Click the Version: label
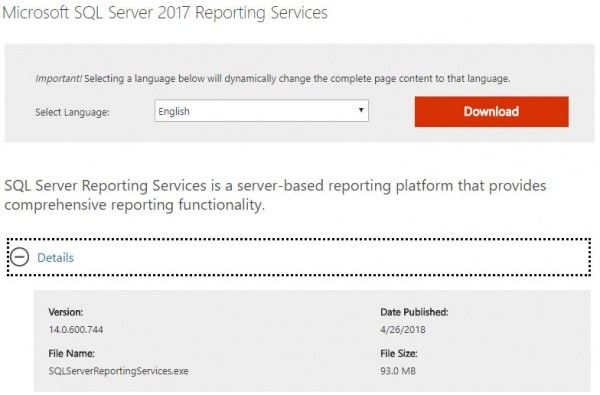The height and width of the screenshot is (395, 600). tap(66, 312)
